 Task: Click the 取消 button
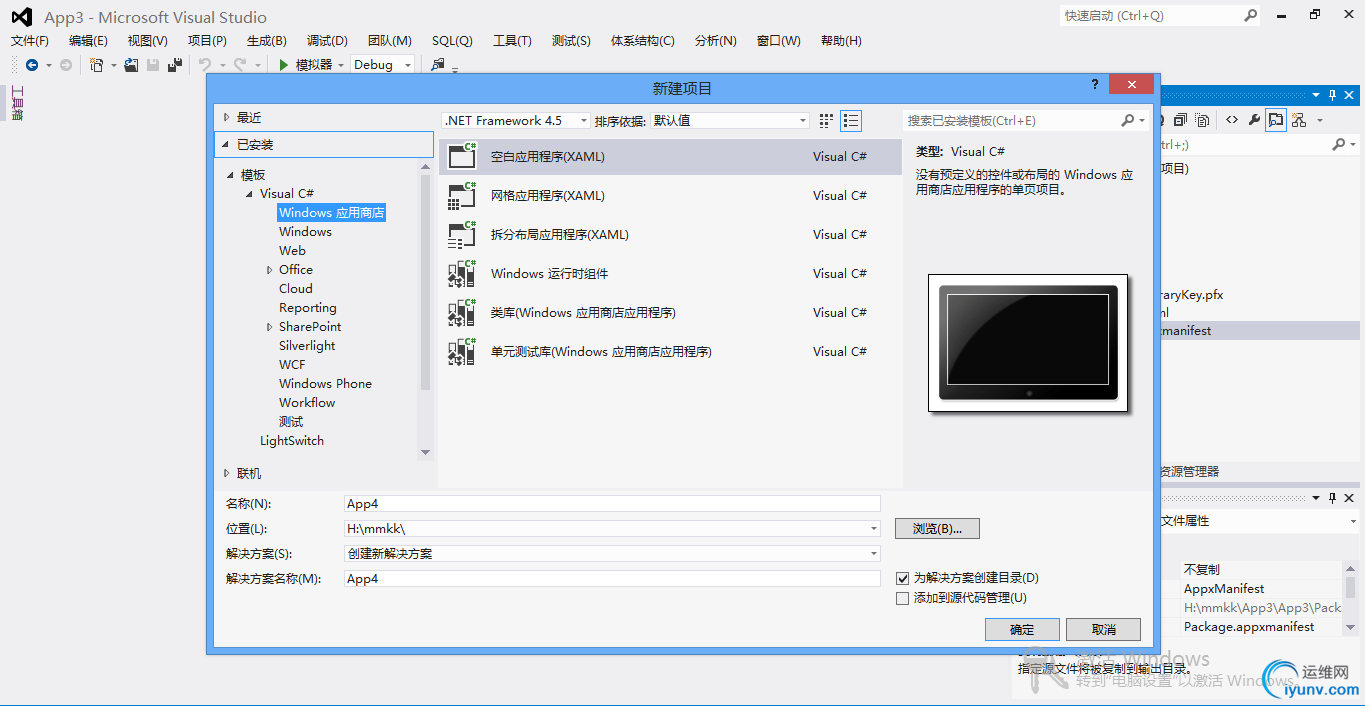1104,629
